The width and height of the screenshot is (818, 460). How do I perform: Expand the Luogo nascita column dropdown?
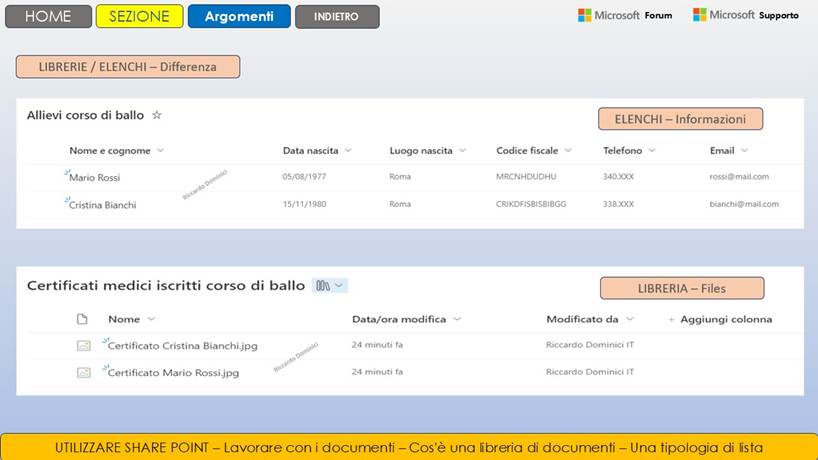[x=462, y=150]
